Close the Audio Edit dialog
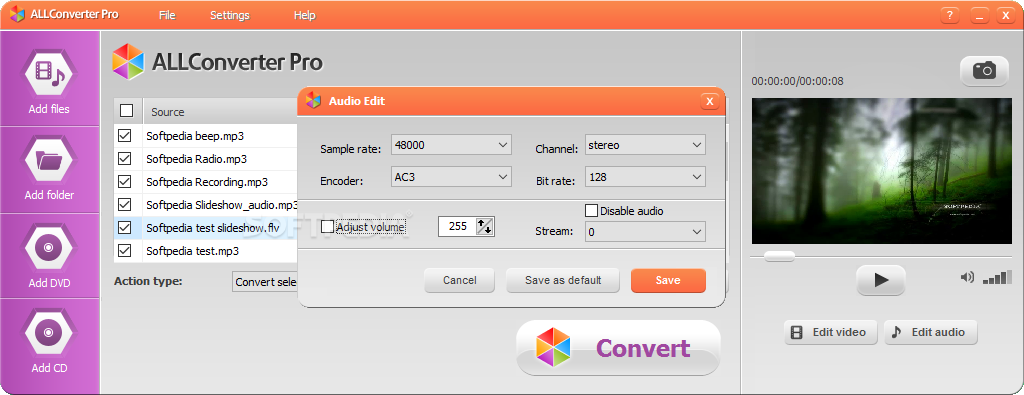Viewport: 1024px width, 395px height. (x=709, y=101)
